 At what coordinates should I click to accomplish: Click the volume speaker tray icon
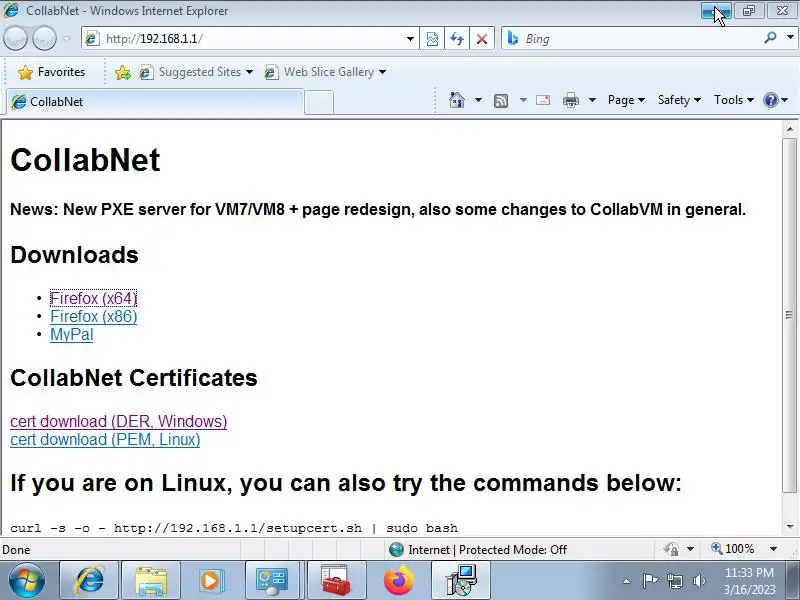click(x=698, y=581)
